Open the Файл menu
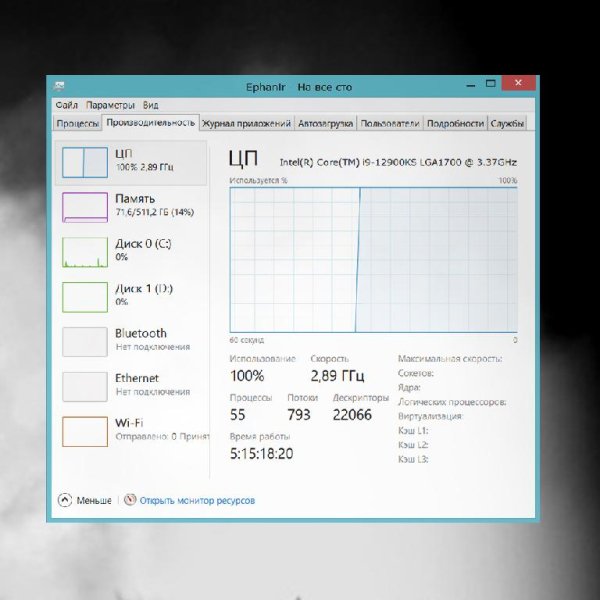The width and height of the screenshot is (600, 600). pyautogui.click(x=67, y=105)
